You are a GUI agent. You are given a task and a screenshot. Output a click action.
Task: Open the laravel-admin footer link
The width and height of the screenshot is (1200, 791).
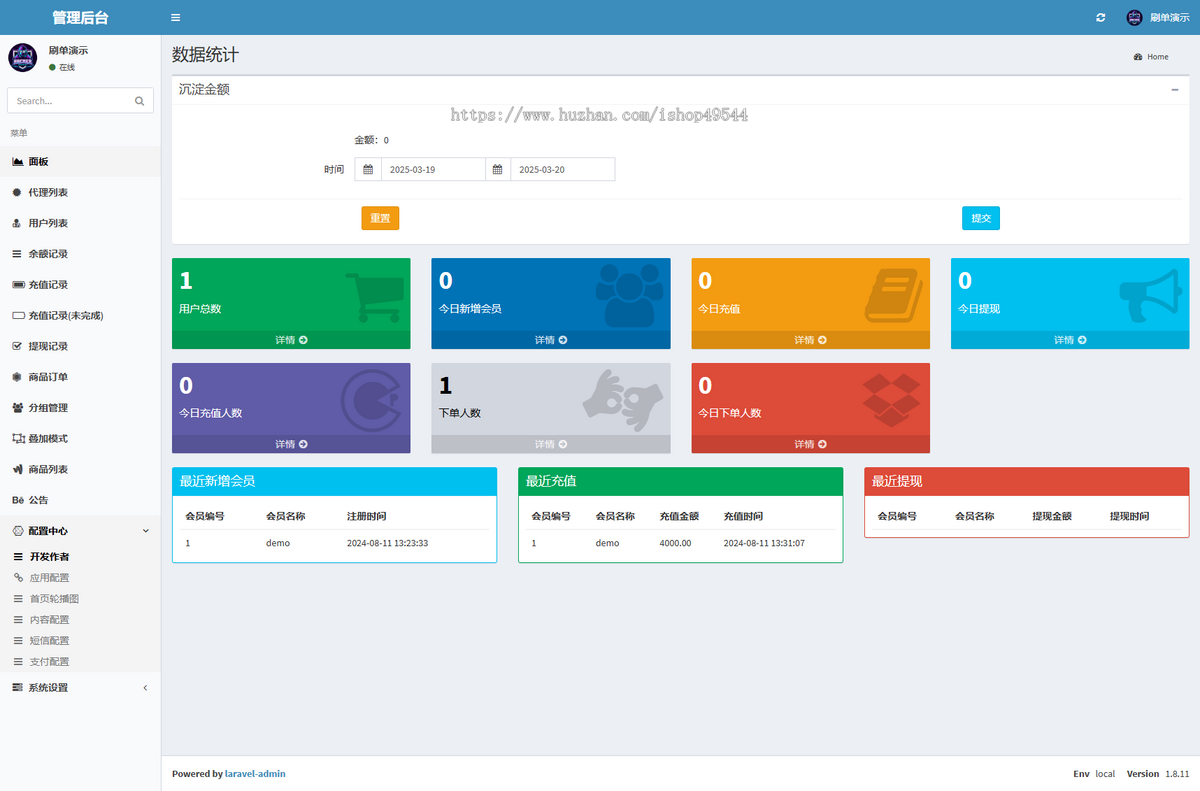pyautogui.click(x=255, y=774)
